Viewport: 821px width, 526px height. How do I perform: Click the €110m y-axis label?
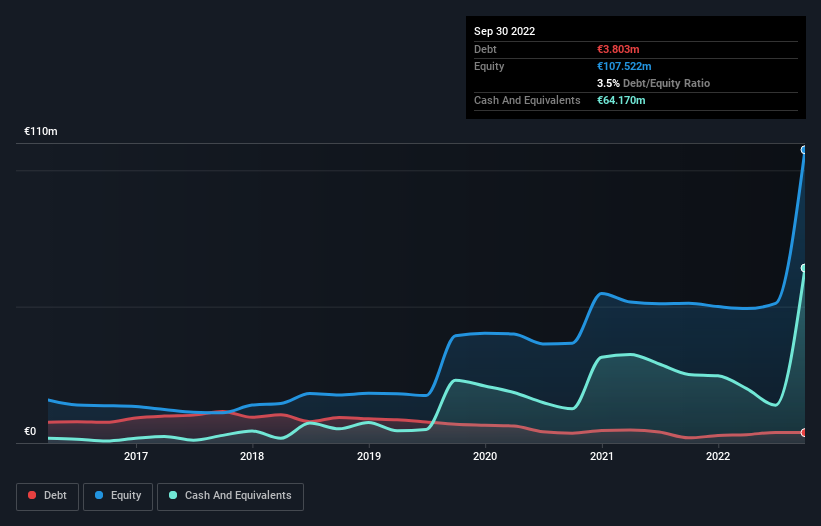[x=41, y=131]
